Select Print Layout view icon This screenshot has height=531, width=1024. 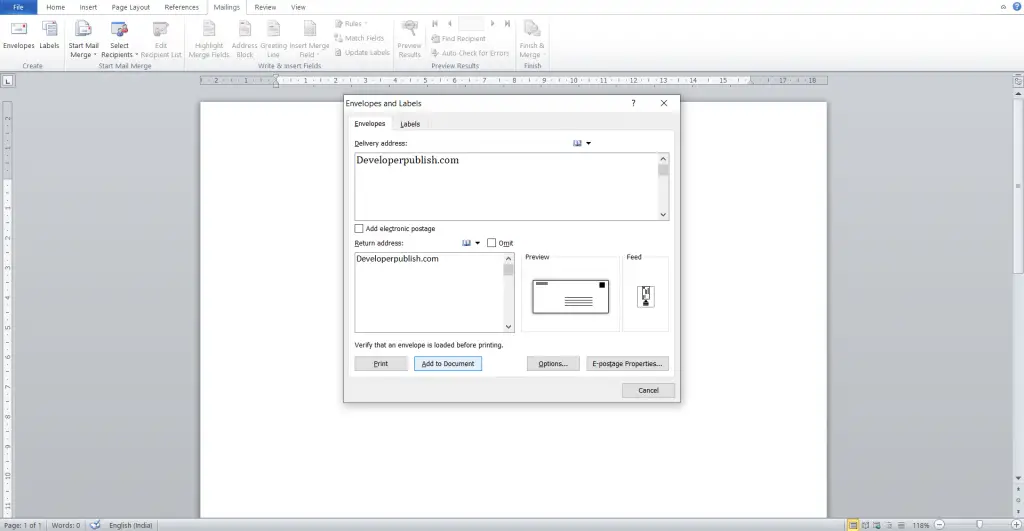pyautogui.click(x=853, y=525)
